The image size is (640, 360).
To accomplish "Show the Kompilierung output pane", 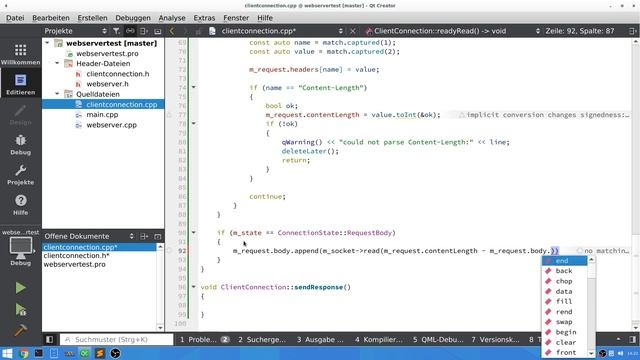I will [x=378, y=340].
